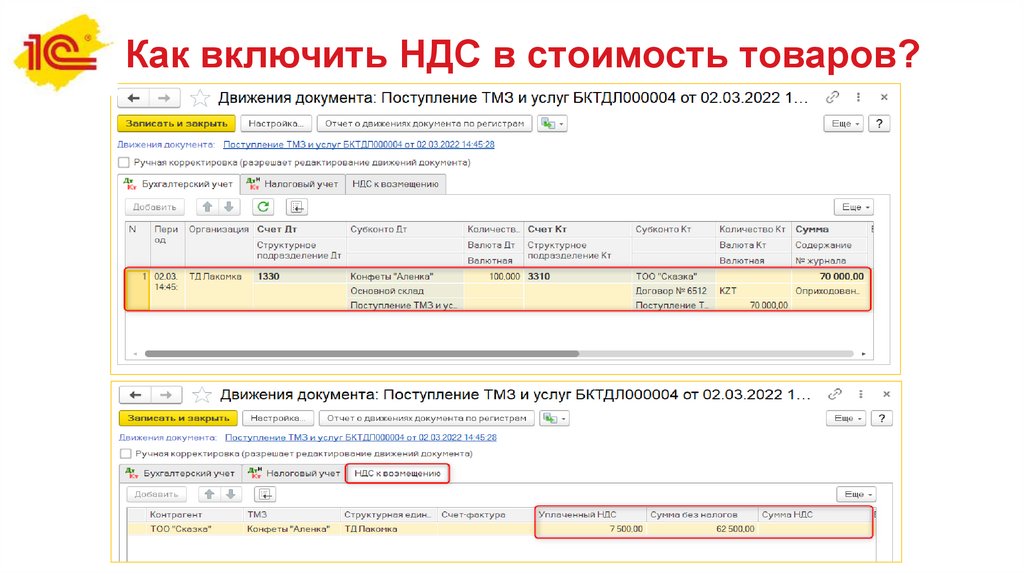
Task: Click 'Настройка...' button in lower window
Action: click(278, 419)
